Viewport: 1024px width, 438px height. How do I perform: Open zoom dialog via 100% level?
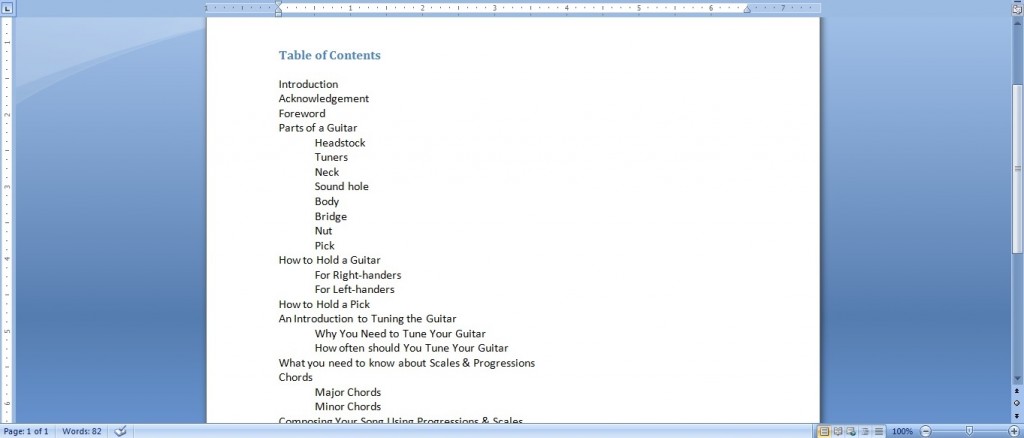coord(901,431)
